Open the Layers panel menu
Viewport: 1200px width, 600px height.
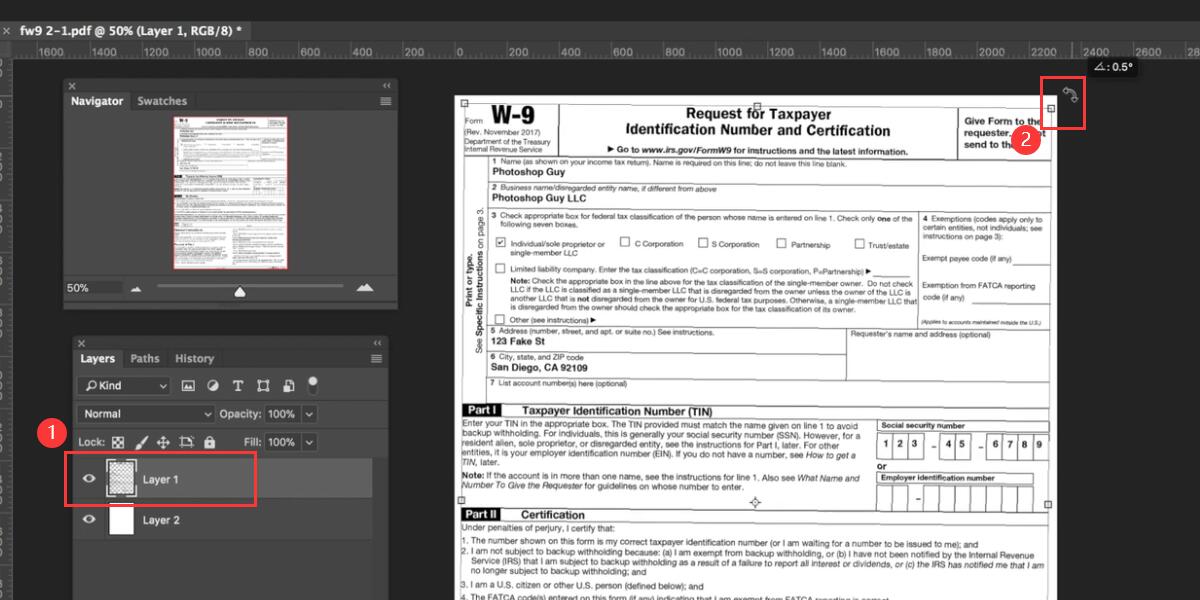click(378, 358)
